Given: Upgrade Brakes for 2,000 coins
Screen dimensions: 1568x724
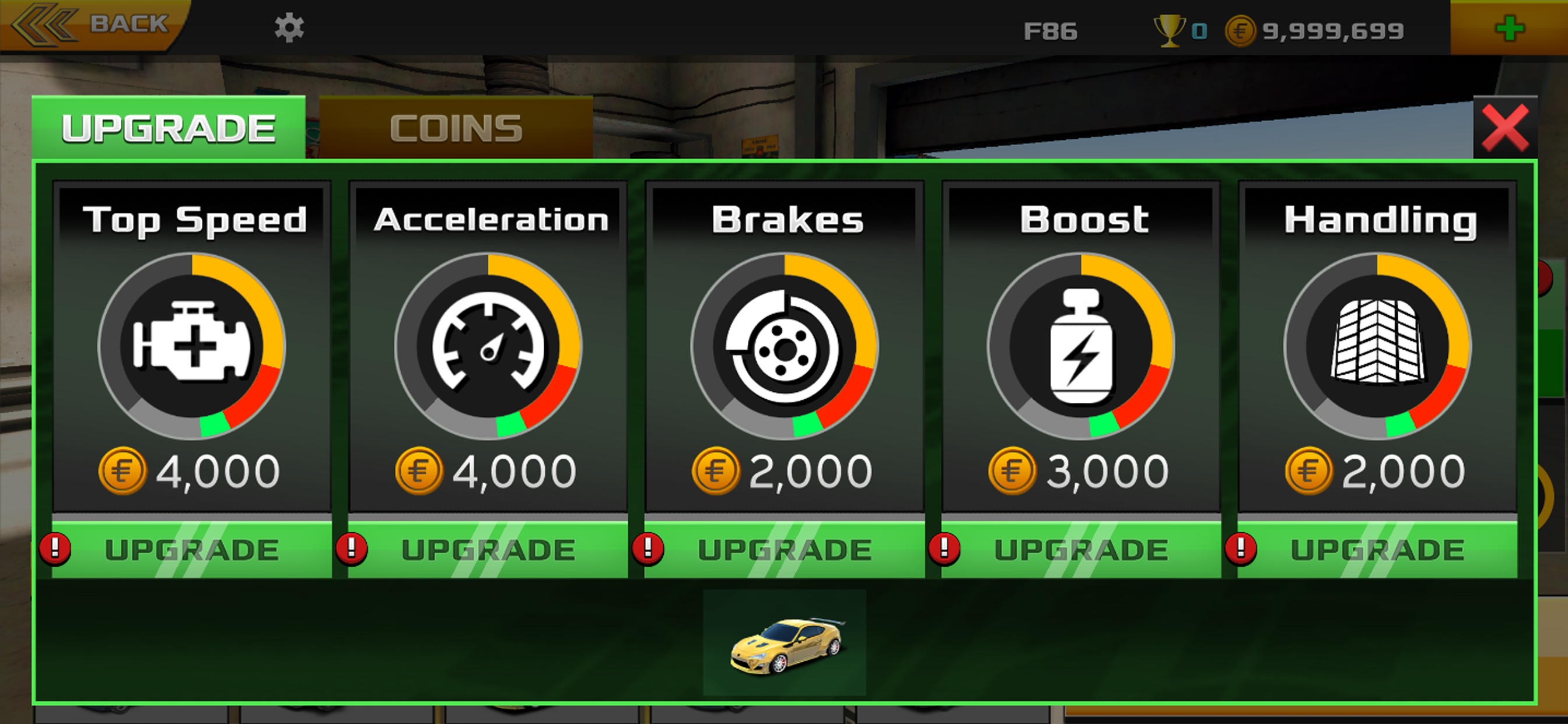Looking at the screenshot, I should tap(785, 549).
